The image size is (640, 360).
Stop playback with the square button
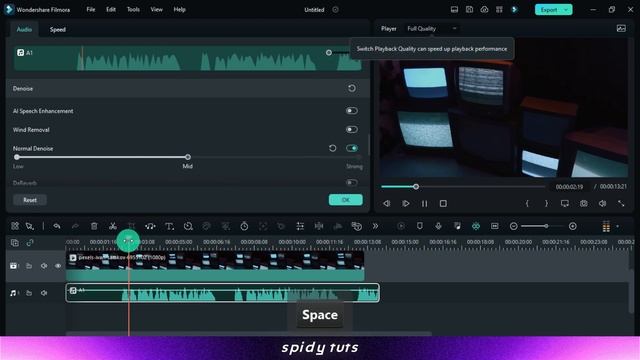(x=443, y=203)
